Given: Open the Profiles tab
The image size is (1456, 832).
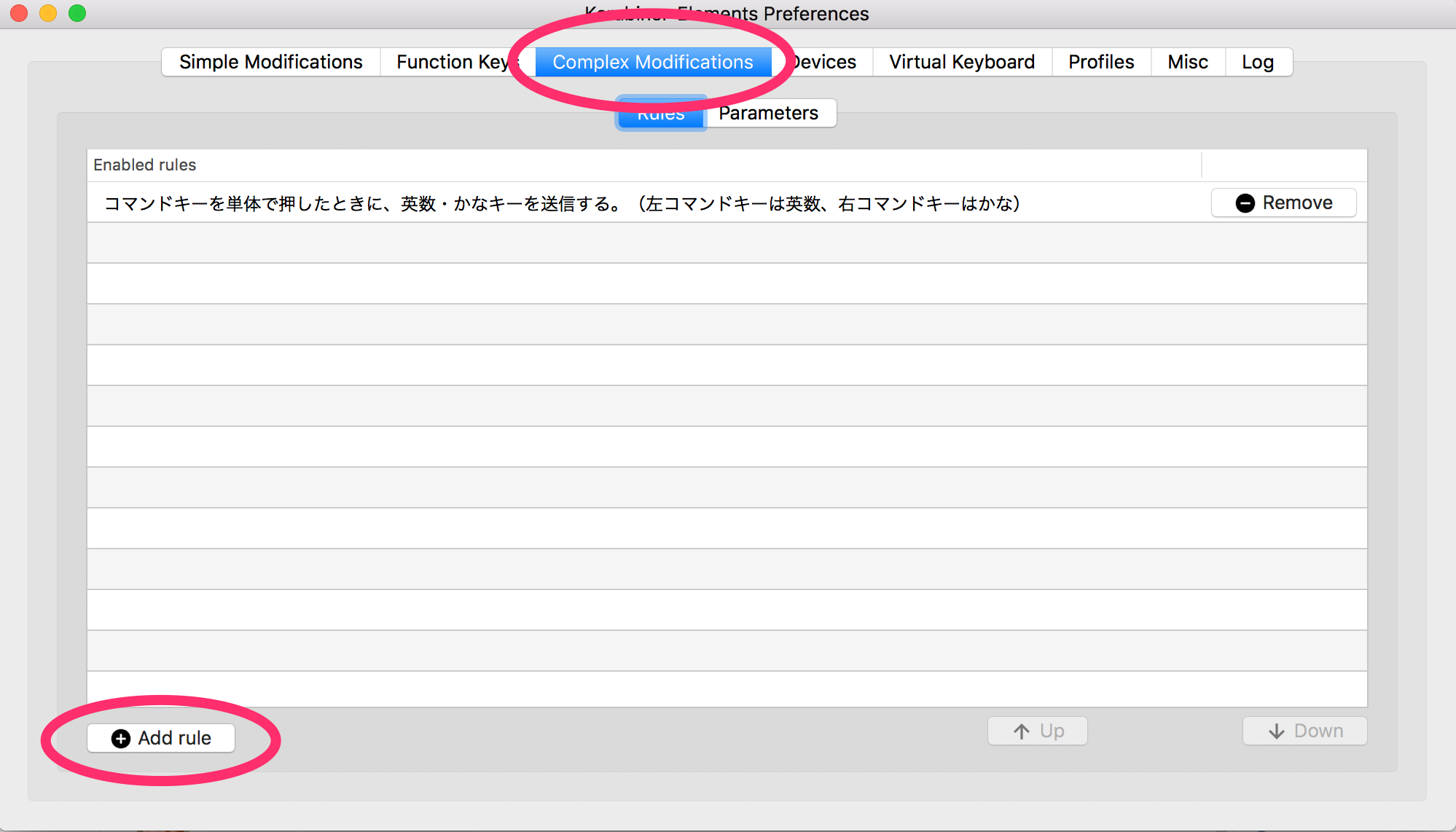Looking at the screenshot, I should point(1101,62).
